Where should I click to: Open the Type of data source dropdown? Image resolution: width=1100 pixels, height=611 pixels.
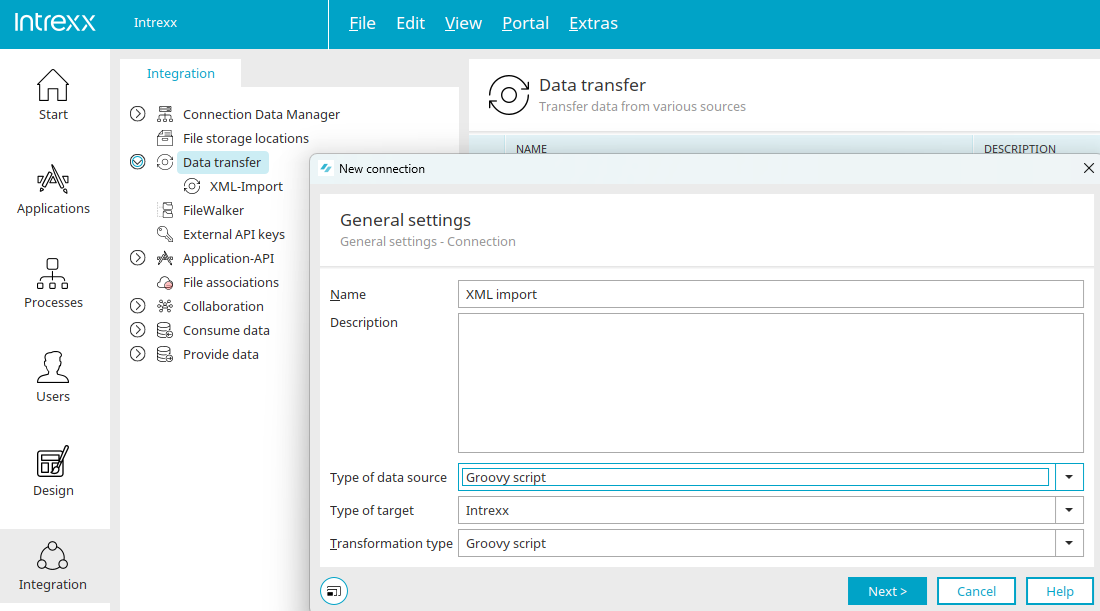click(1069, 477)
